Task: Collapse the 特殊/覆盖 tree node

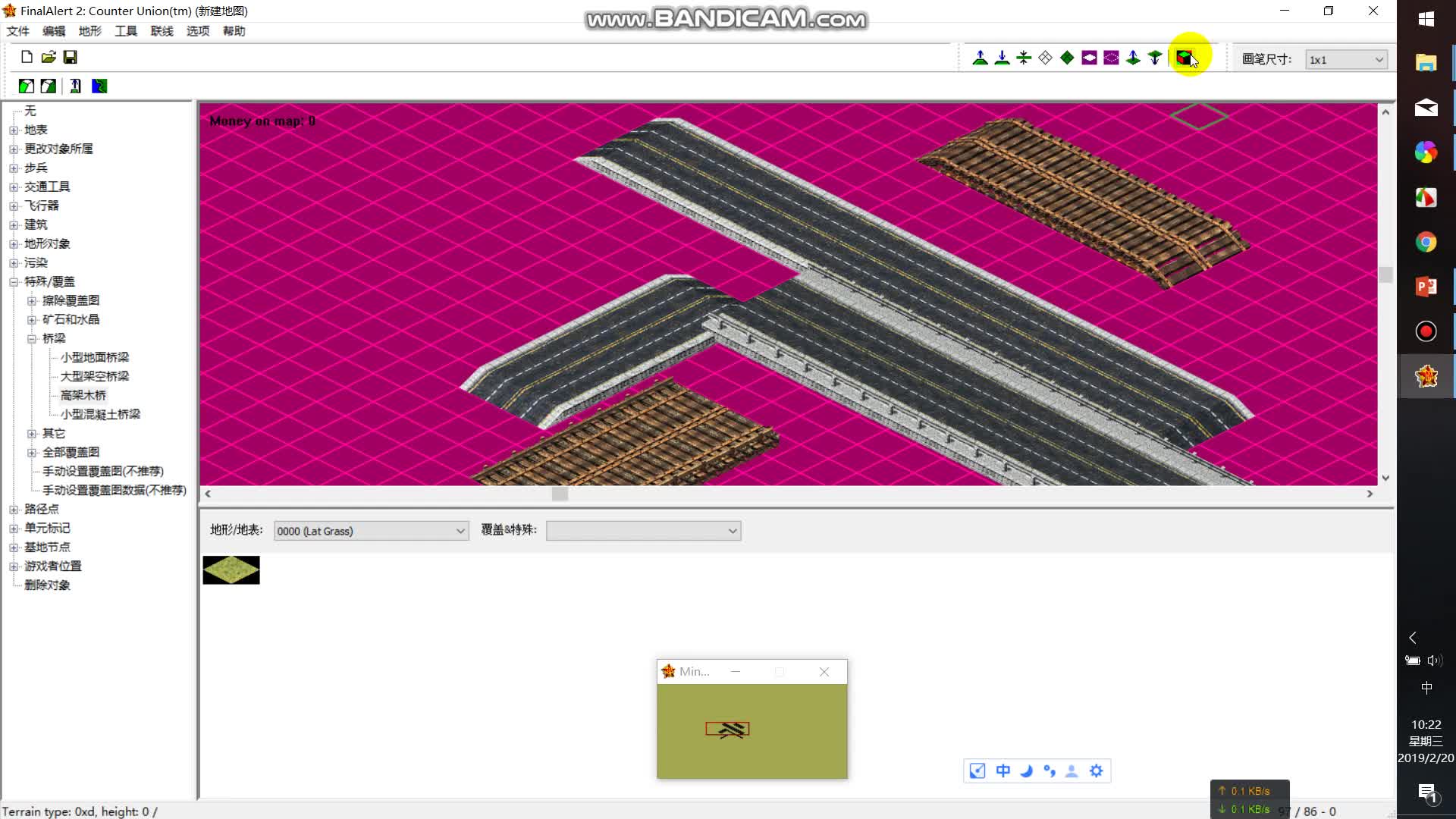Action: tap(14, 282)
